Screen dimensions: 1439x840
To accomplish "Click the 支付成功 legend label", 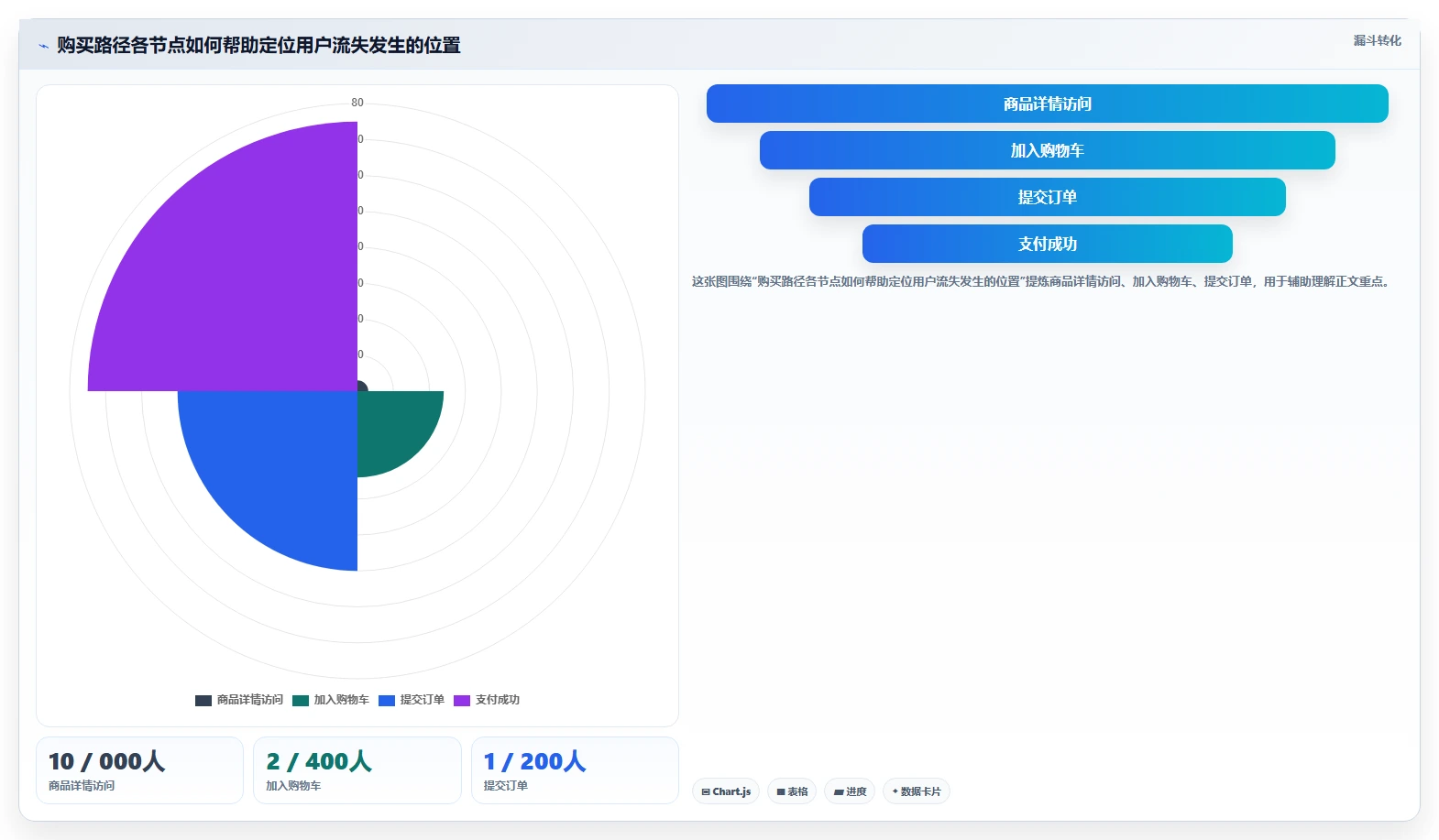I will 498,700.
